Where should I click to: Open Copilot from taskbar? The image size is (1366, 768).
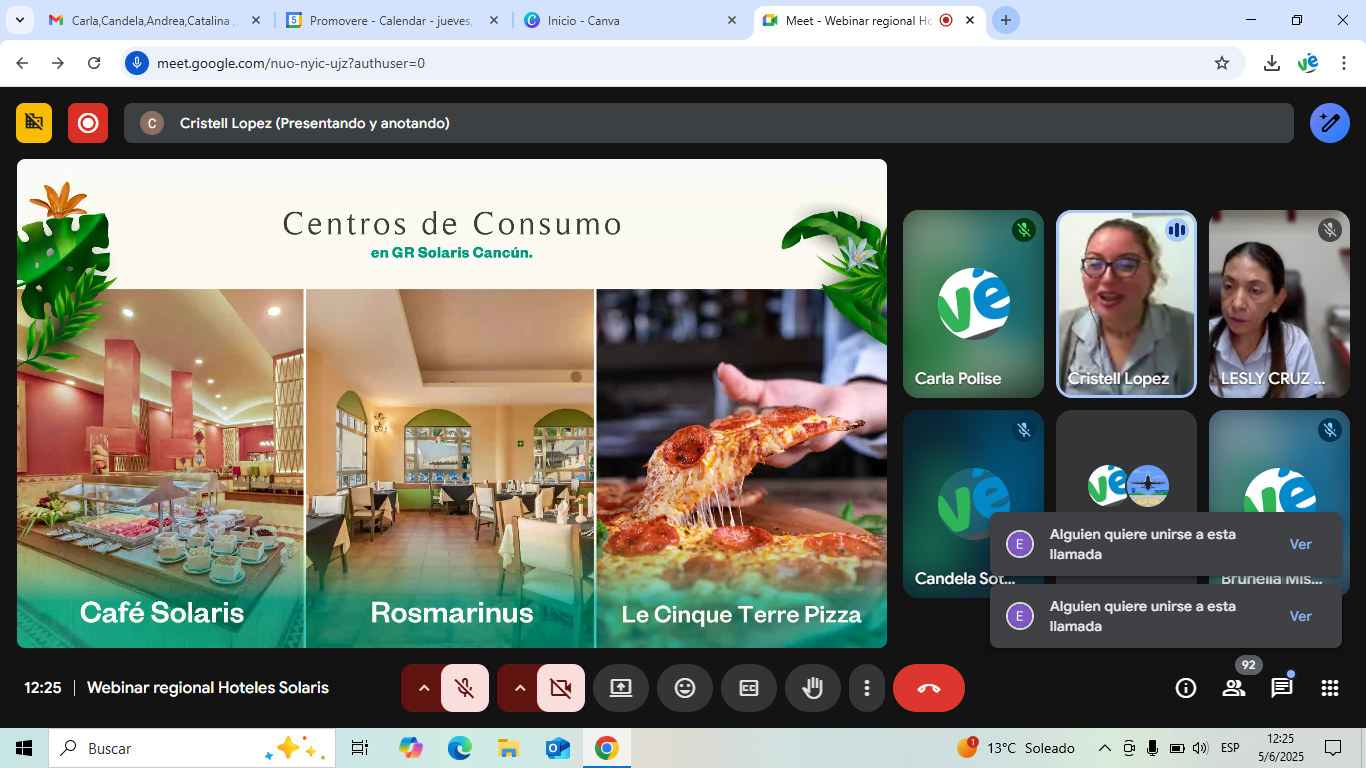point(410,748)
